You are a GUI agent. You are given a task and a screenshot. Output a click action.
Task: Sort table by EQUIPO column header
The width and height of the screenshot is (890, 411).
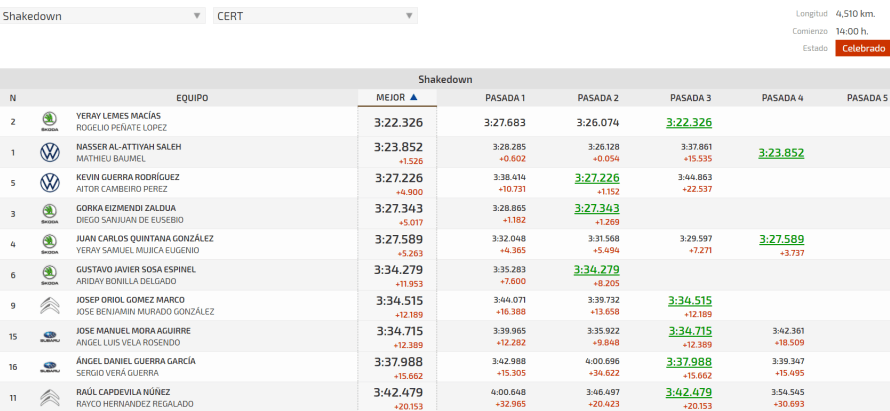pos(192,98)
